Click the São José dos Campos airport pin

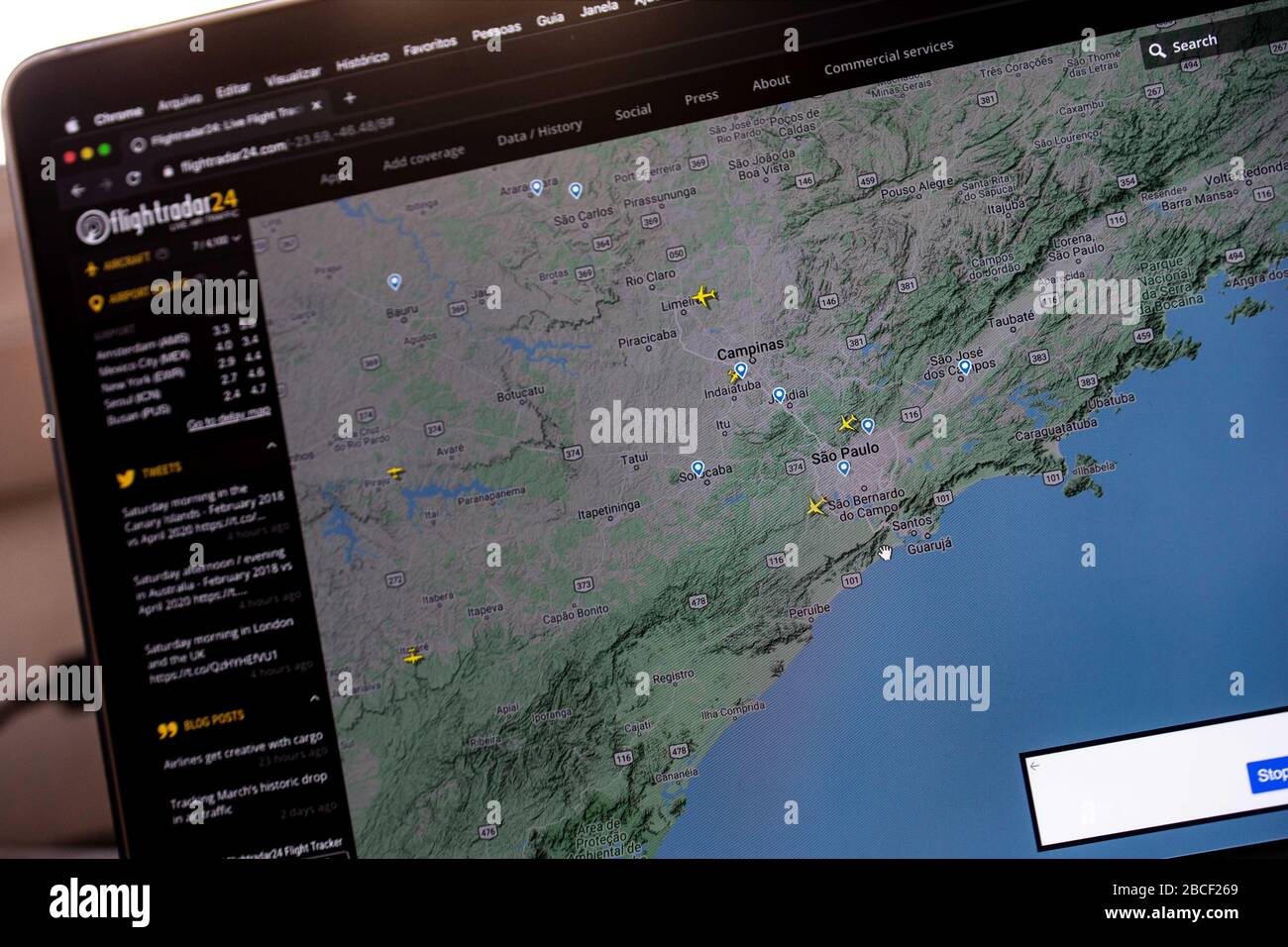click(x=964, y=367)
